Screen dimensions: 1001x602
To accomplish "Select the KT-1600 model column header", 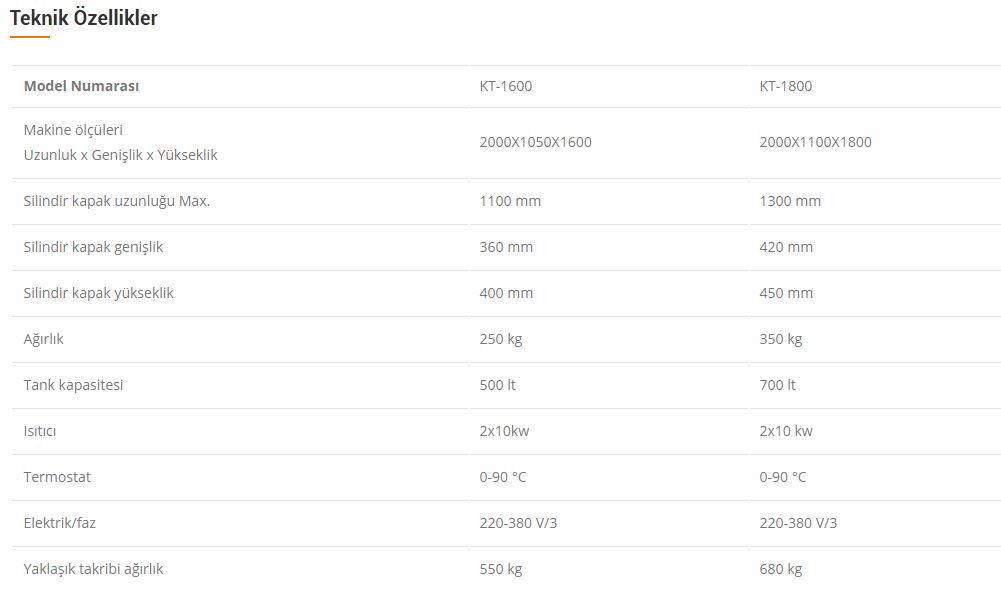I will coord(506,86).
